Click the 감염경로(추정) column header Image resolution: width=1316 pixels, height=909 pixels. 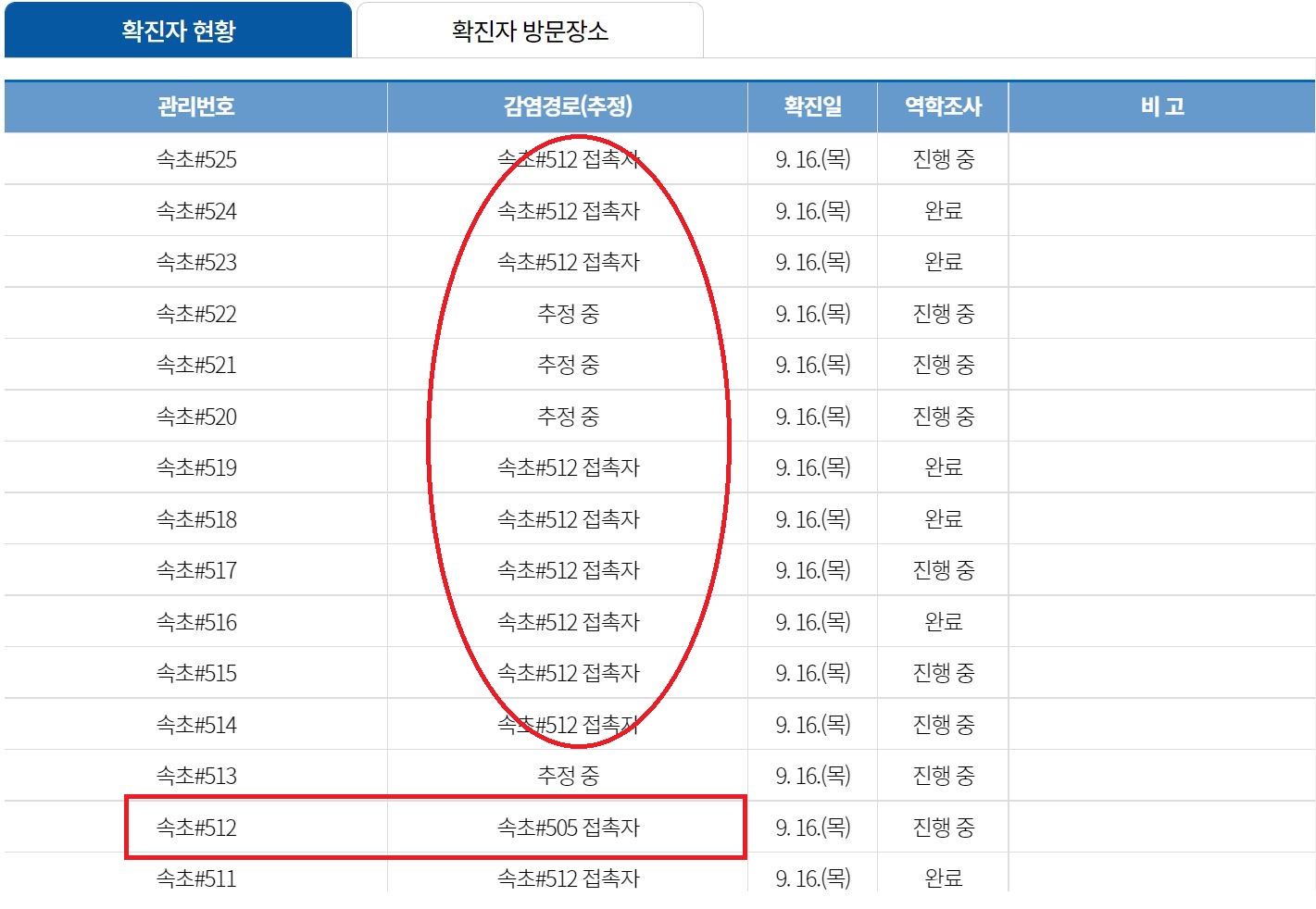(568, 106)
